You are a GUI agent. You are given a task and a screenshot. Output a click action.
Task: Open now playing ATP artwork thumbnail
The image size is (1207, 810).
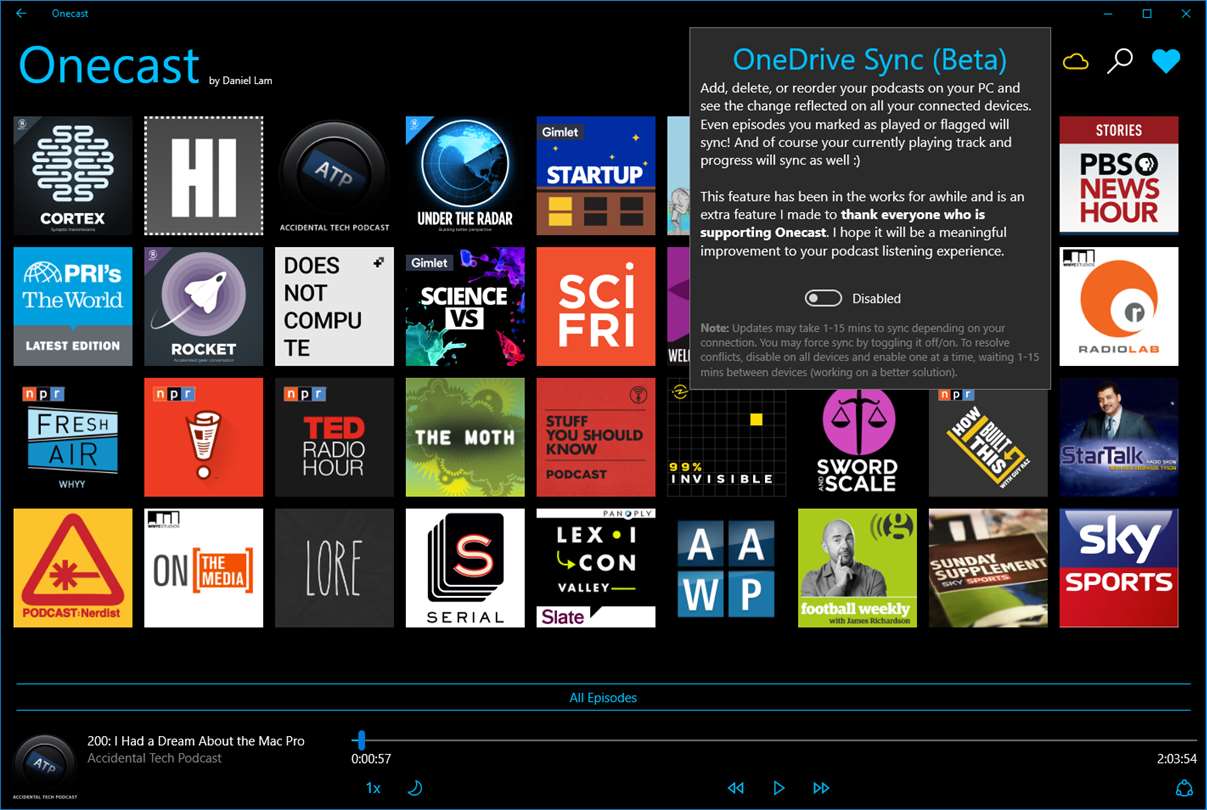(46, 766)
